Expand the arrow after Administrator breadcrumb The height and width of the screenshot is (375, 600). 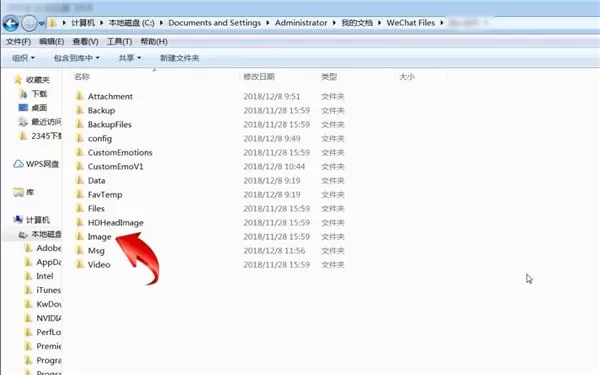(x=334, y=23)
